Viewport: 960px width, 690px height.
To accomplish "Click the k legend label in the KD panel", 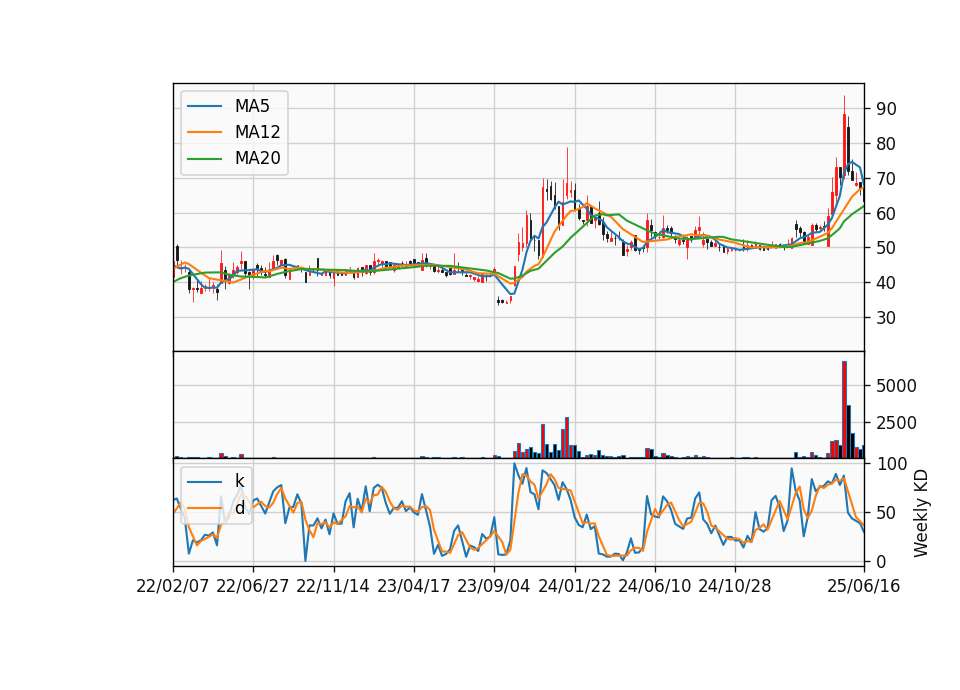I will (239, 481).
